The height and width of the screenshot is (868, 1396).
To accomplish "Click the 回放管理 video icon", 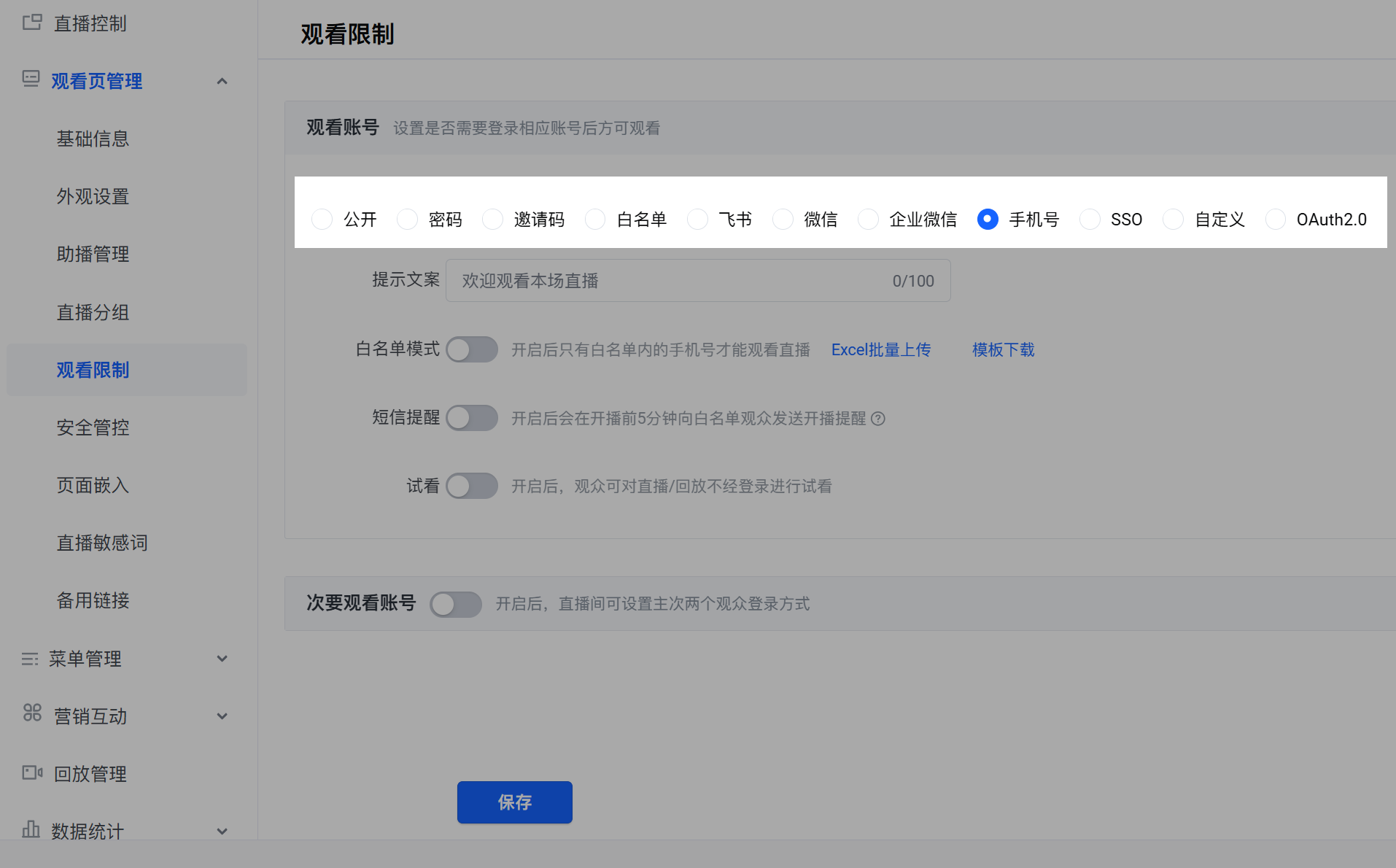I will pos(32,772).
